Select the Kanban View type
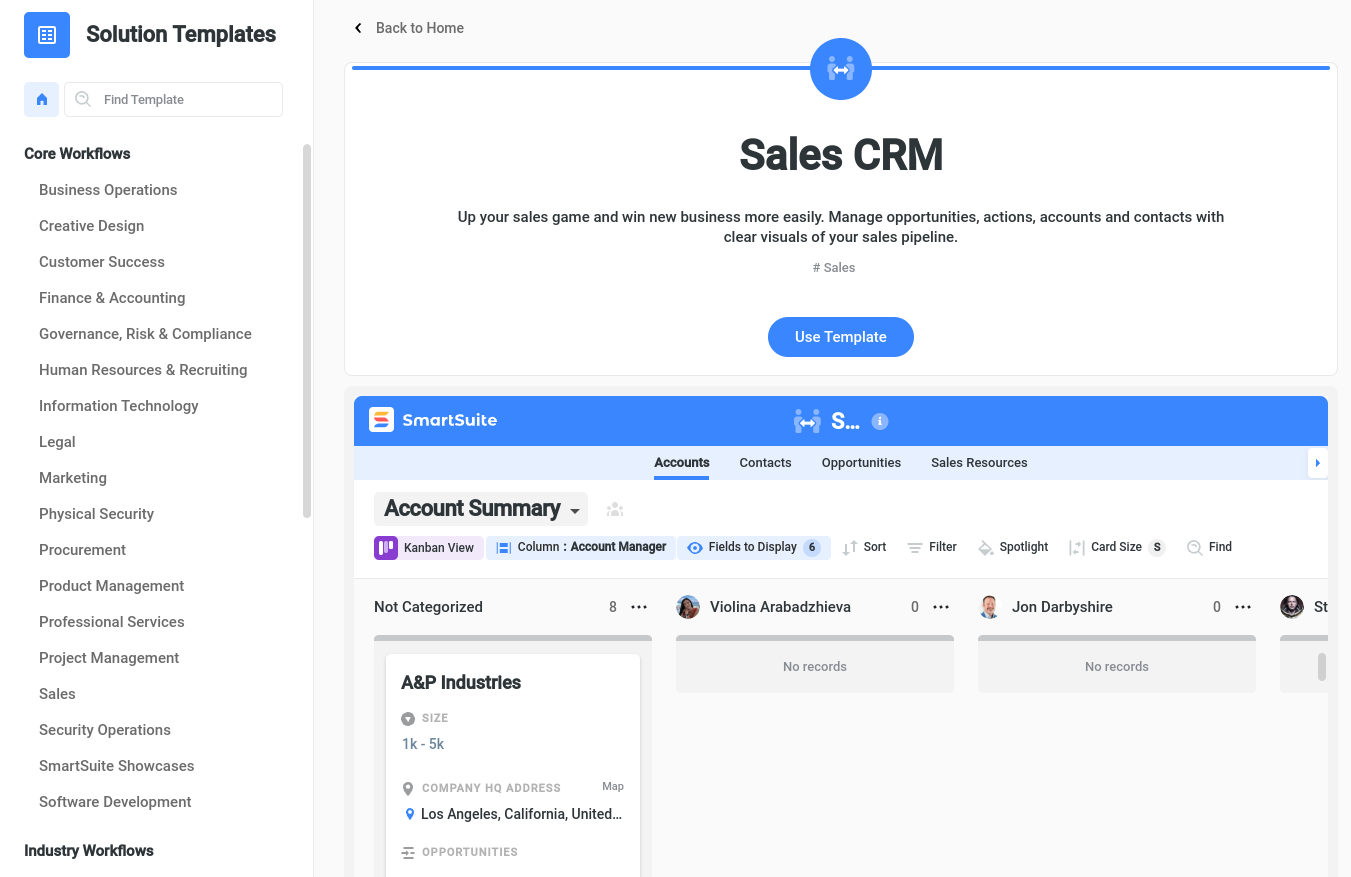The width and height of the screenshot is (1351, 877). 428,547
